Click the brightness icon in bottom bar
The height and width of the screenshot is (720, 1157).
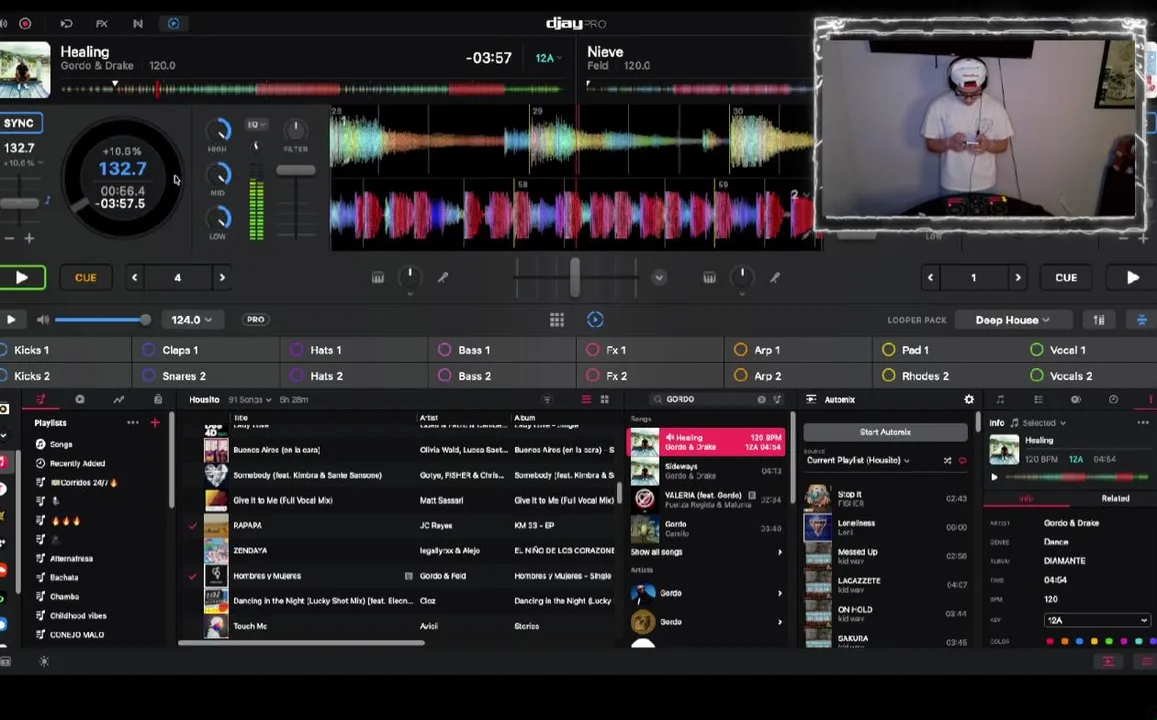(44, 662)
